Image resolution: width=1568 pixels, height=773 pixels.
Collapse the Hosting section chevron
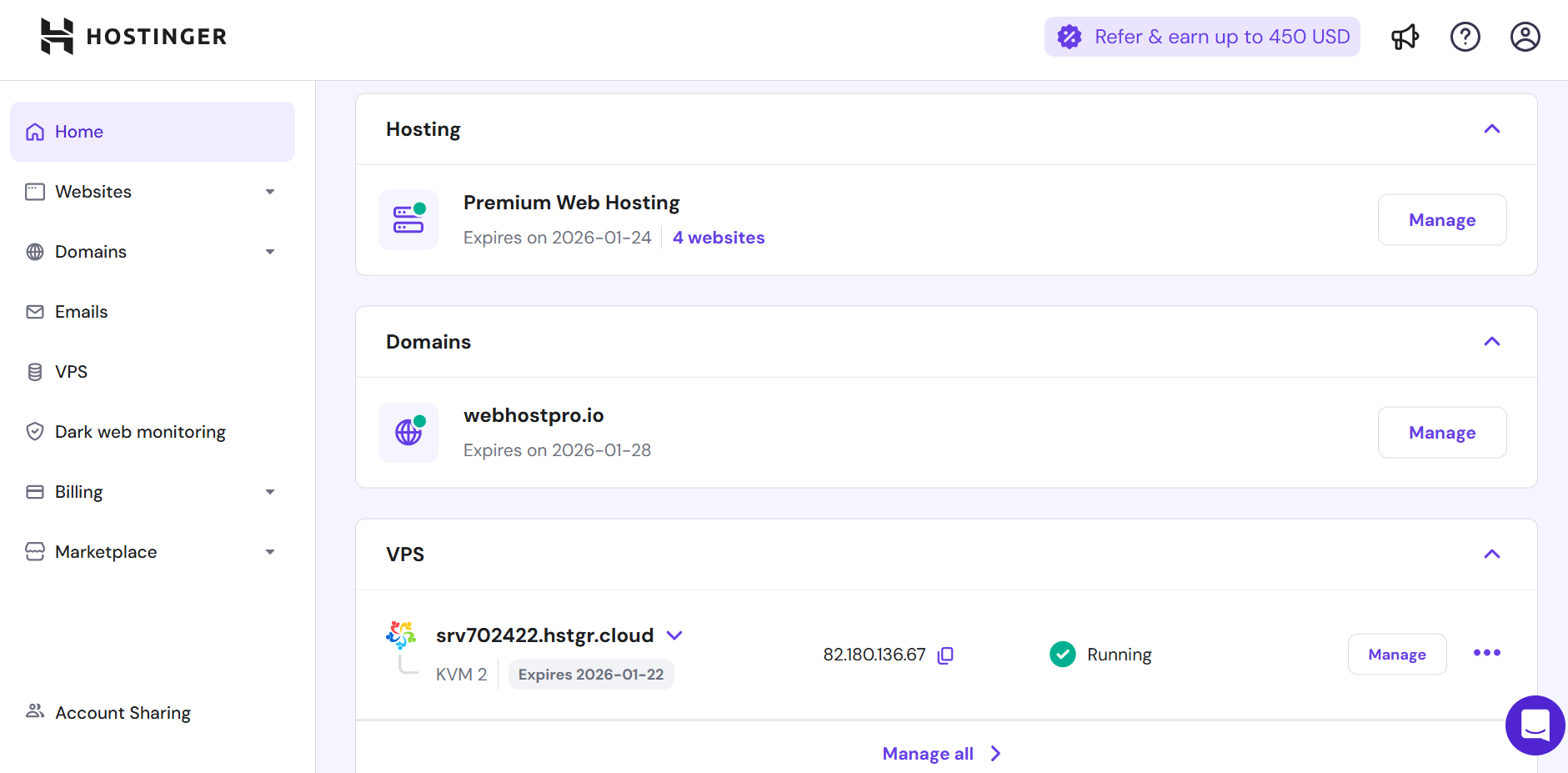1492,129
